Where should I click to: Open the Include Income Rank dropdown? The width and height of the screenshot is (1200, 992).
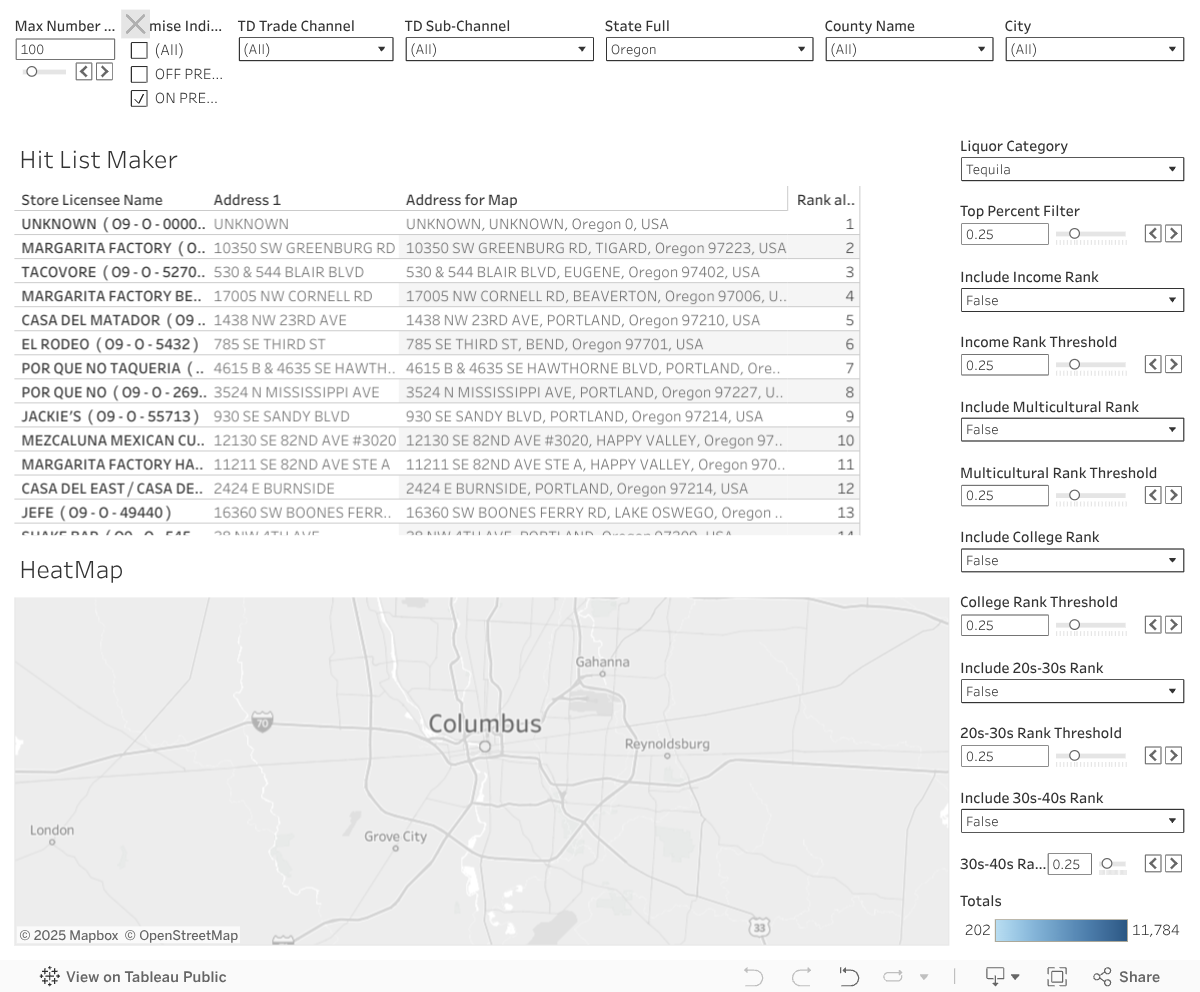point(1172,300)
